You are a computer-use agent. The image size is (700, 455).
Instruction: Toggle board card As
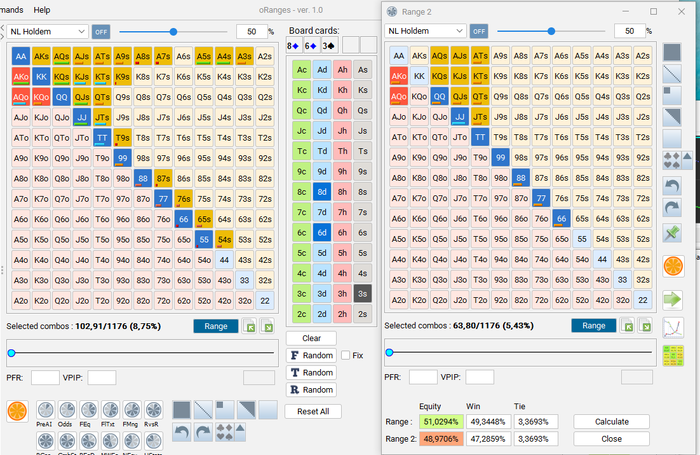(362, 70)
